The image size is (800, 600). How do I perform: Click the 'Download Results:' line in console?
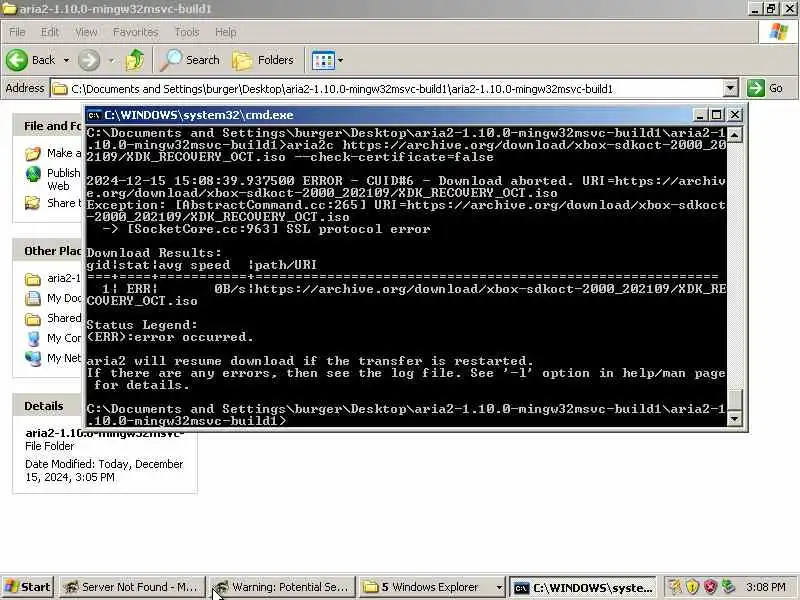(154, 253)
